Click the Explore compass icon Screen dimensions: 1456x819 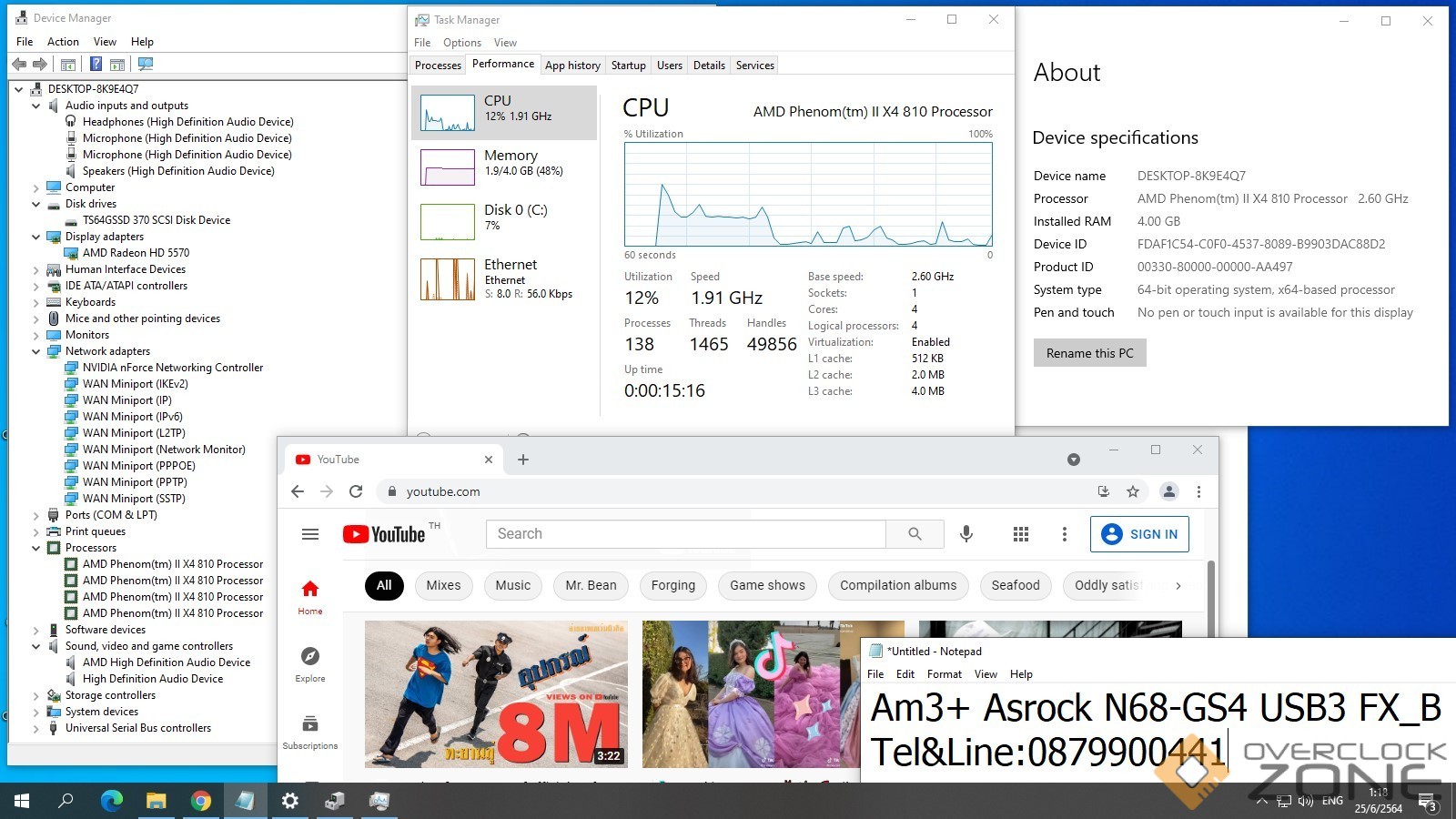[310, 656]
